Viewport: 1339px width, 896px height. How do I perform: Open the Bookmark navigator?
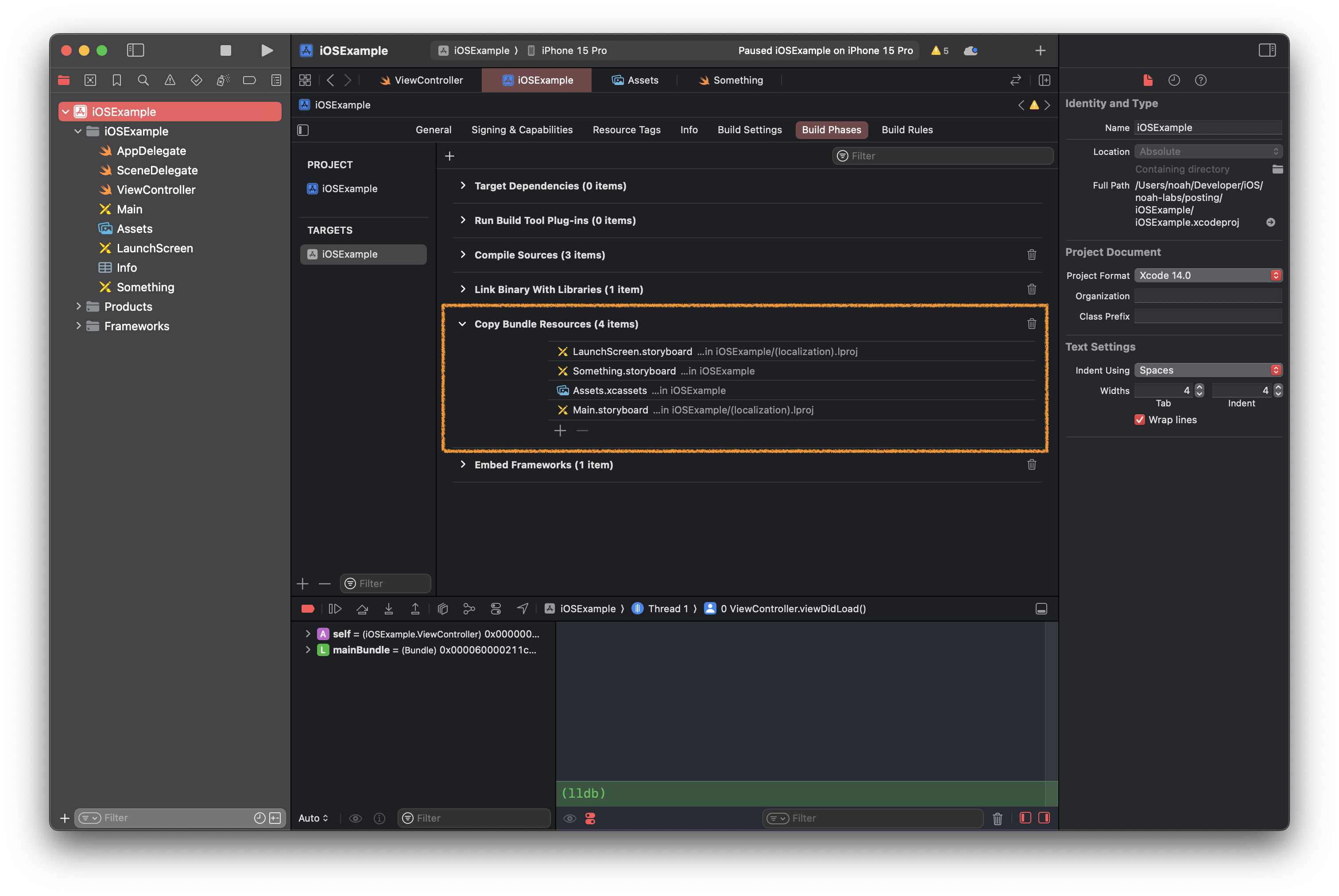pos(116,81)
